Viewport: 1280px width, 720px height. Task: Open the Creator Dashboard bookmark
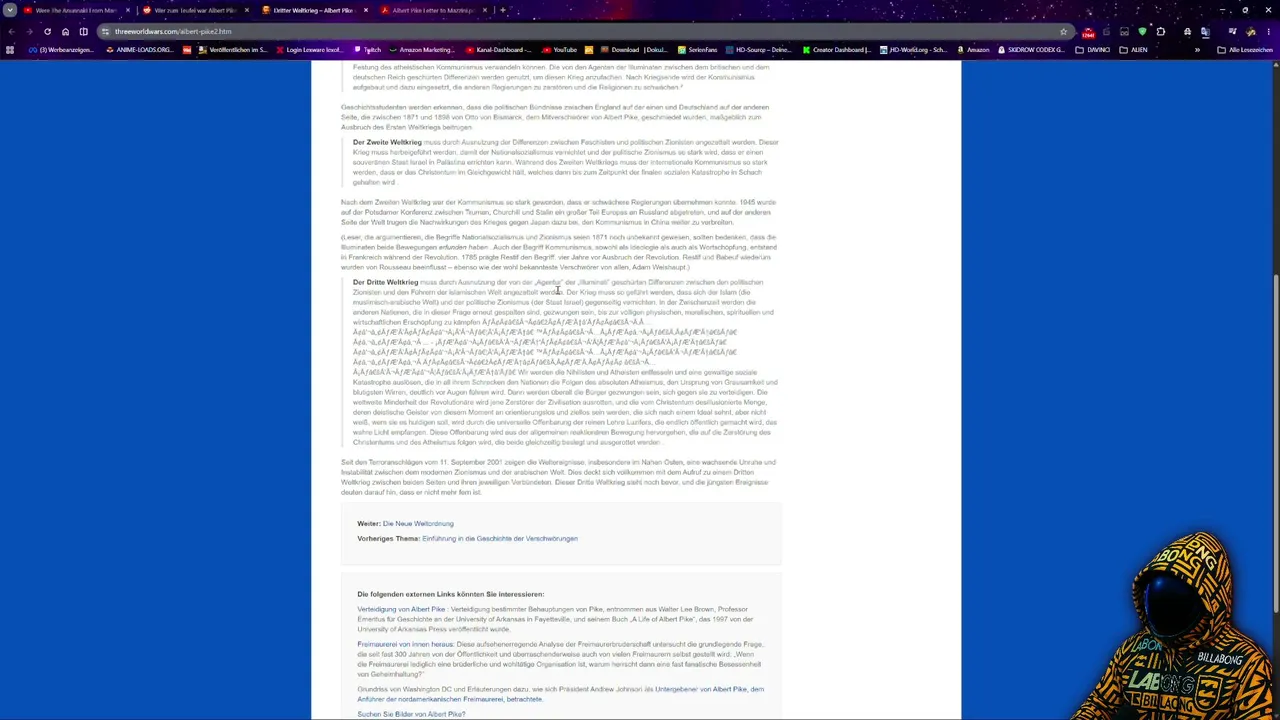(x=837, y=50)
